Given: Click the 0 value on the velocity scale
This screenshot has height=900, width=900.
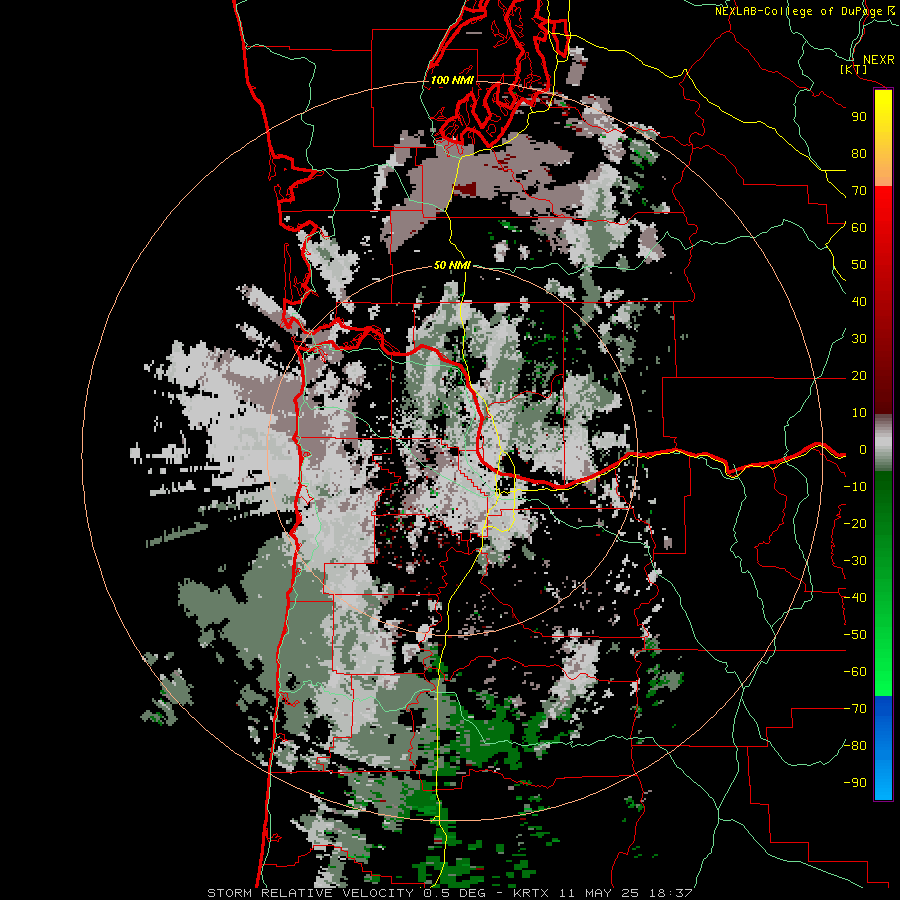Looking at the screenshot, I should point(863,450).
